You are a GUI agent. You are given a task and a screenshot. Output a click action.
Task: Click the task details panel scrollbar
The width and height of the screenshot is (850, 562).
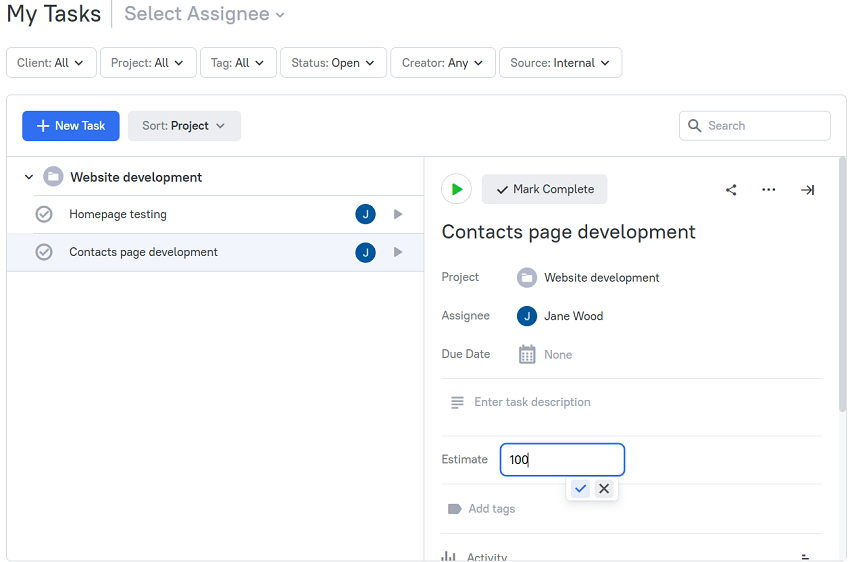(842, 285)
